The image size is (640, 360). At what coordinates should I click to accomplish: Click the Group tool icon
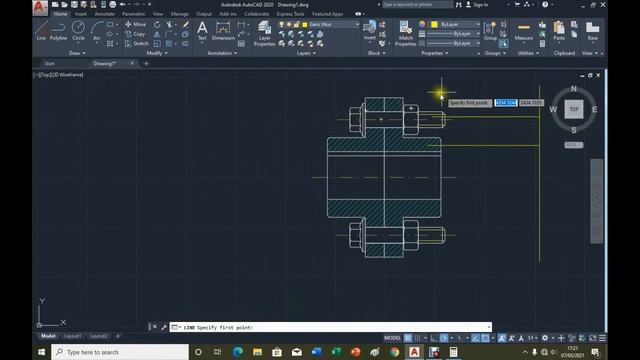490,31
